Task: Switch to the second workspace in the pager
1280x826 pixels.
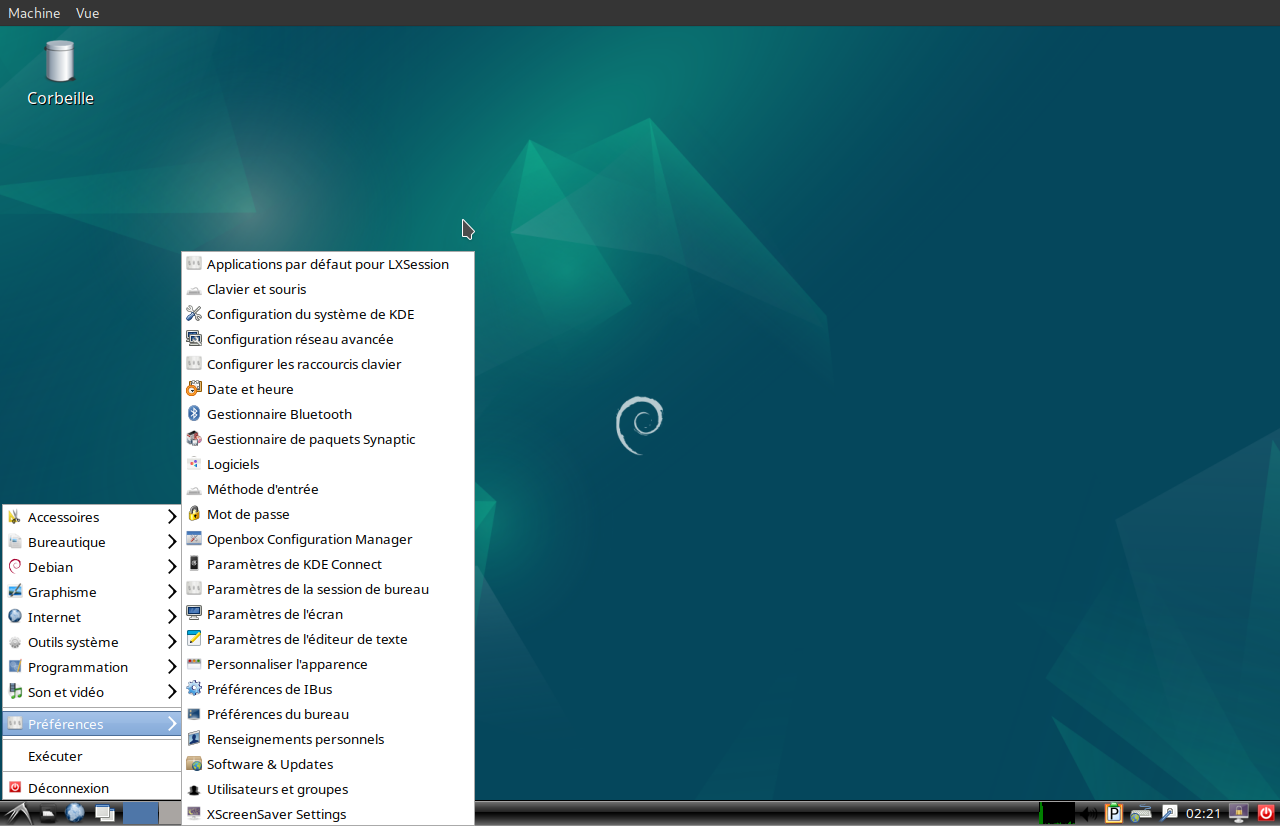Action: point(169,813)
